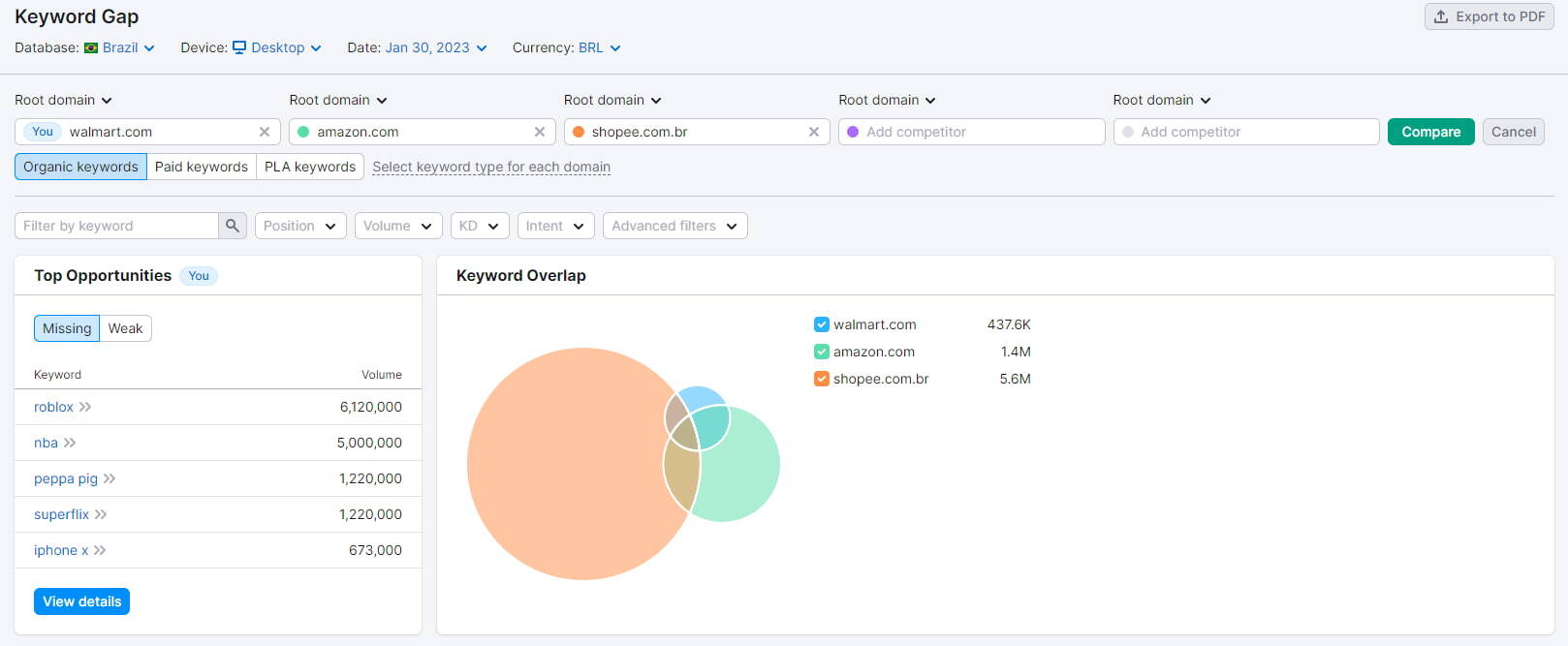This screenshot has width=1568, height=646.
Task: Open the Device Desktop dropdown
Action: tap(277, 47)
